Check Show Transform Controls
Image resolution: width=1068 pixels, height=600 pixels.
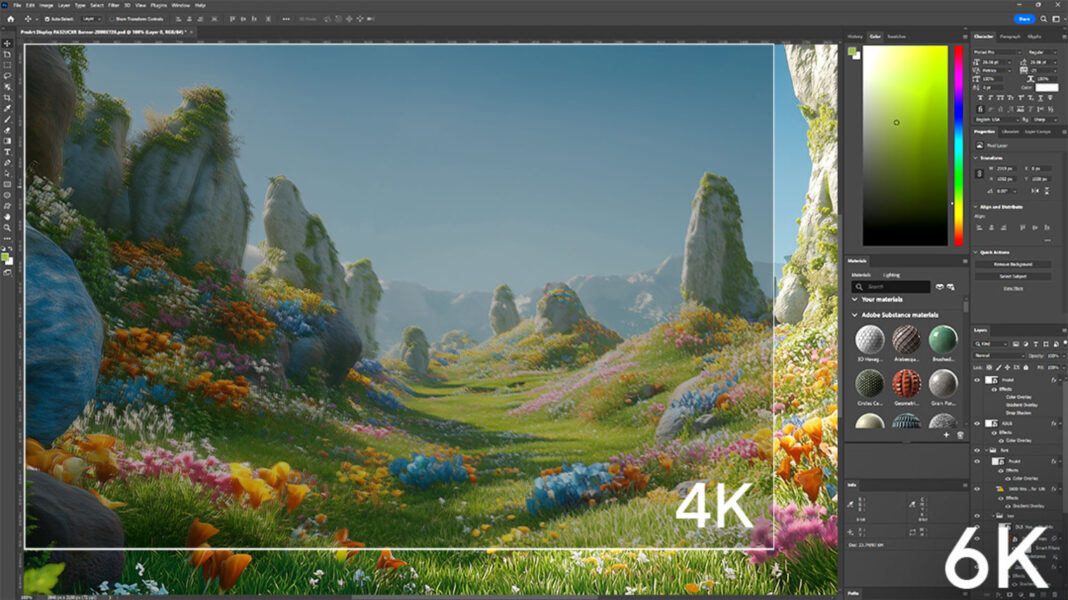click(x=112, y=18)
